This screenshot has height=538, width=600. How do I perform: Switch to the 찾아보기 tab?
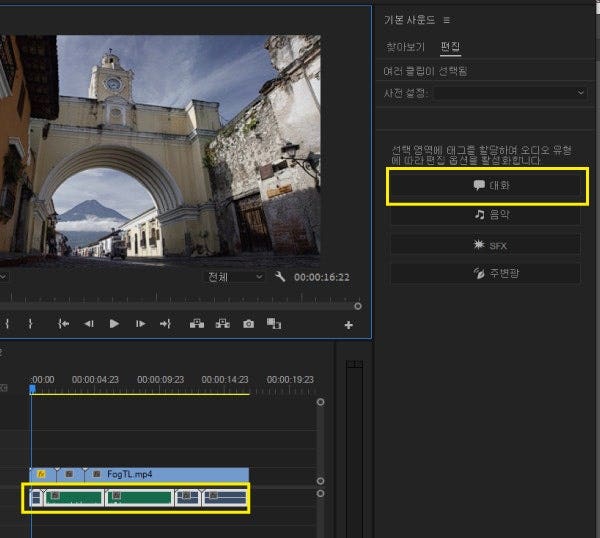tap(405, 47)
